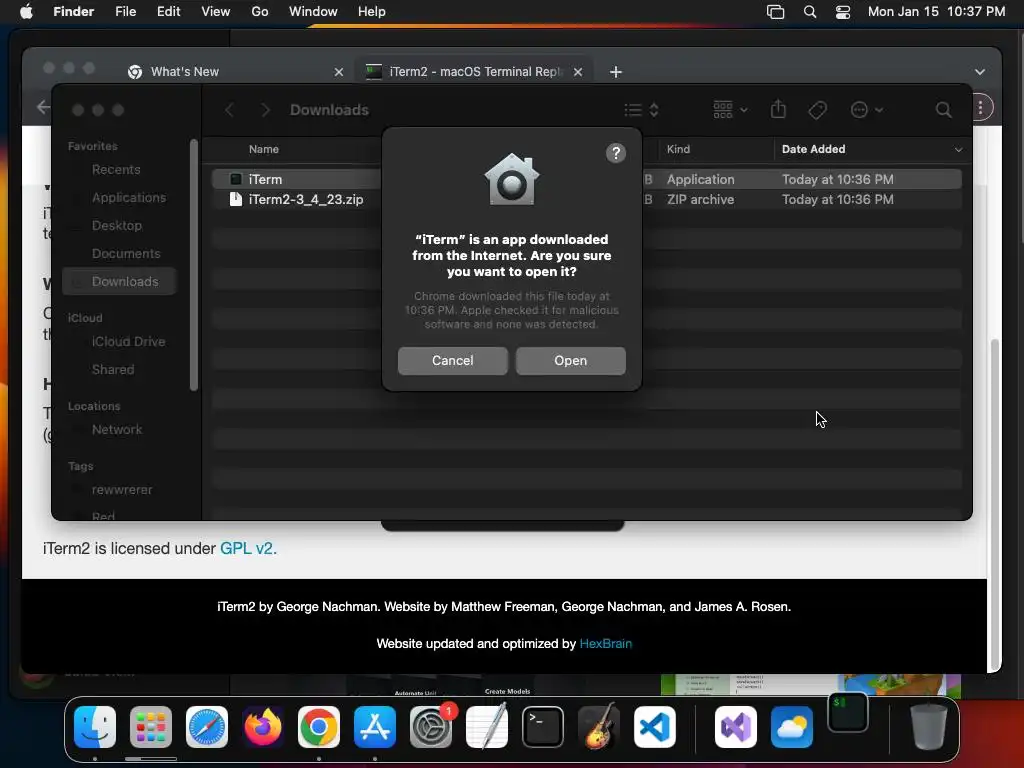The image size is (1024, 768).
Task: Click the Finder Share icon
Action: (x=778, y=109)
